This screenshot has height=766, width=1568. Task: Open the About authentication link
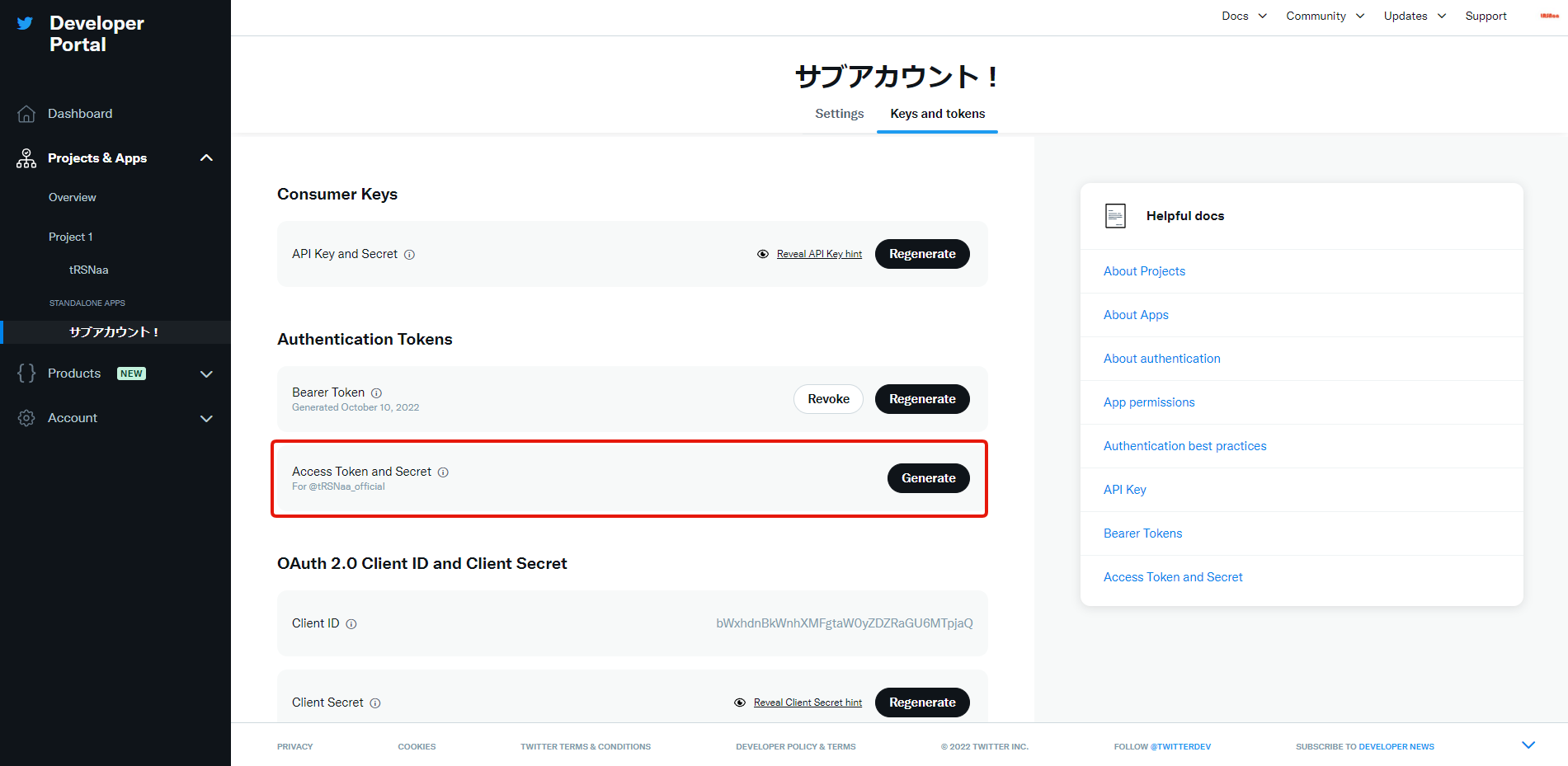(1161, 358)
